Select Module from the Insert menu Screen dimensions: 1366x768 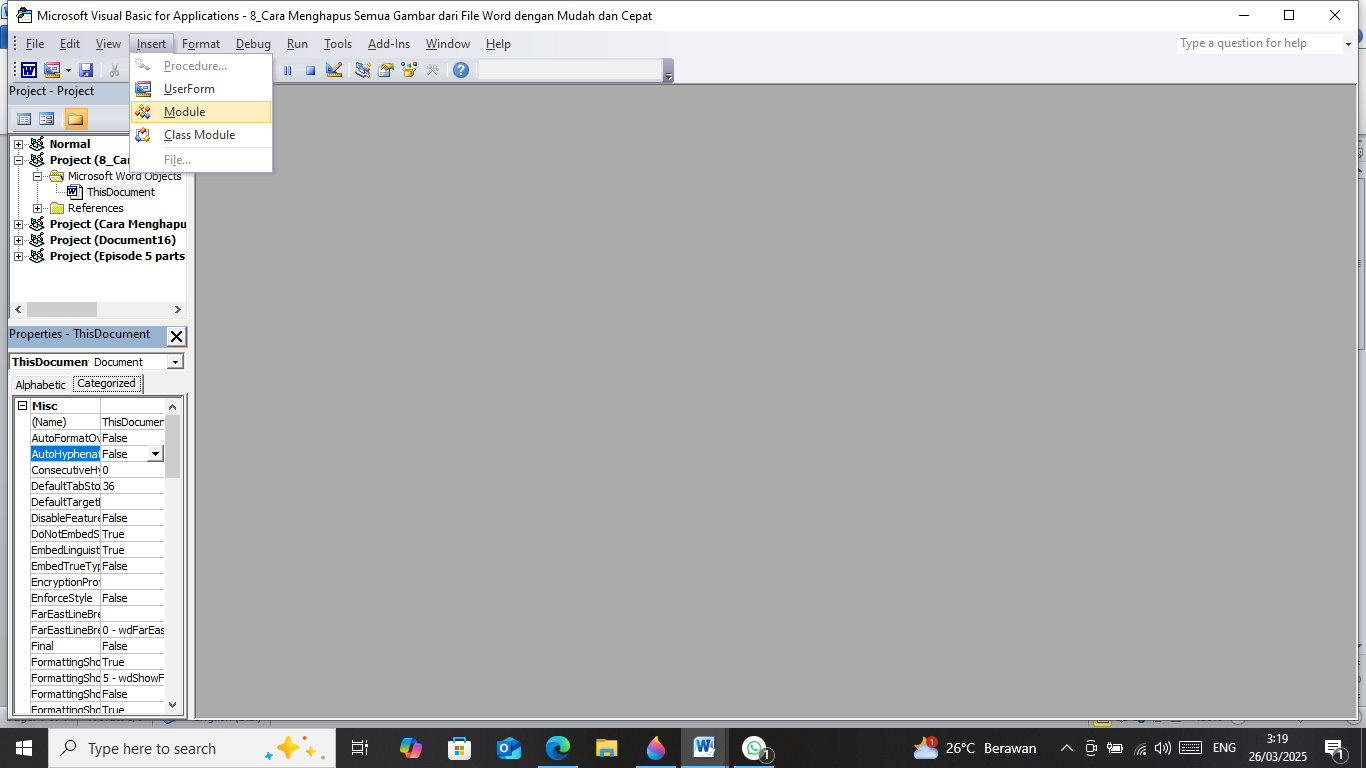185,112
